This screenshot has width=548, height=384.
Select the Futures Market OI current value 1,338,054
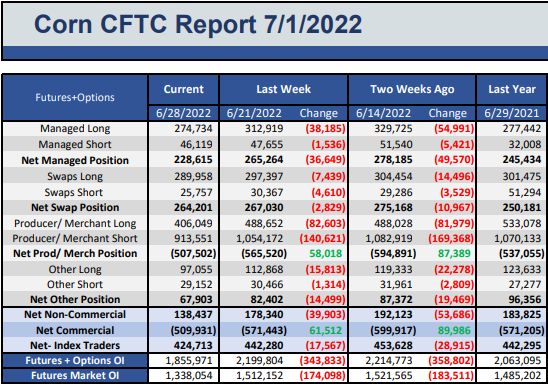(x=189, y=376)
